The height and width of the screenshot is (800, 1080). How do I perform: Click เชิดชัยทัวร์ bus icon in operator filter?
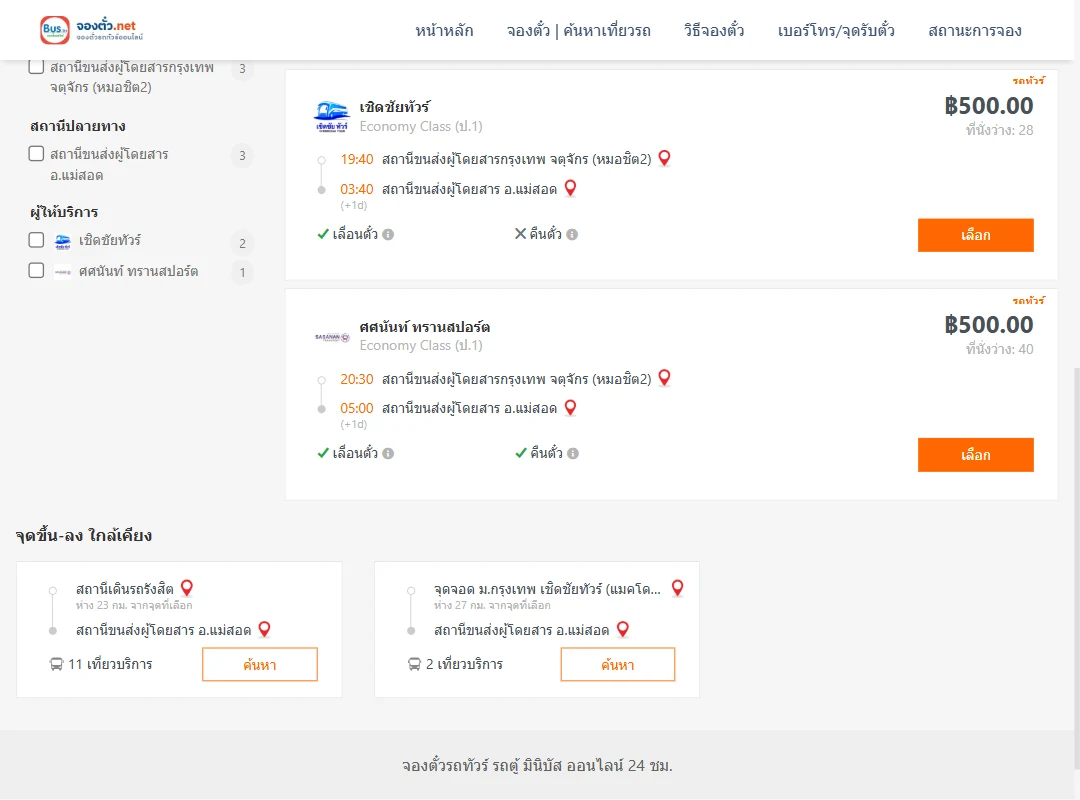[63, 241]
